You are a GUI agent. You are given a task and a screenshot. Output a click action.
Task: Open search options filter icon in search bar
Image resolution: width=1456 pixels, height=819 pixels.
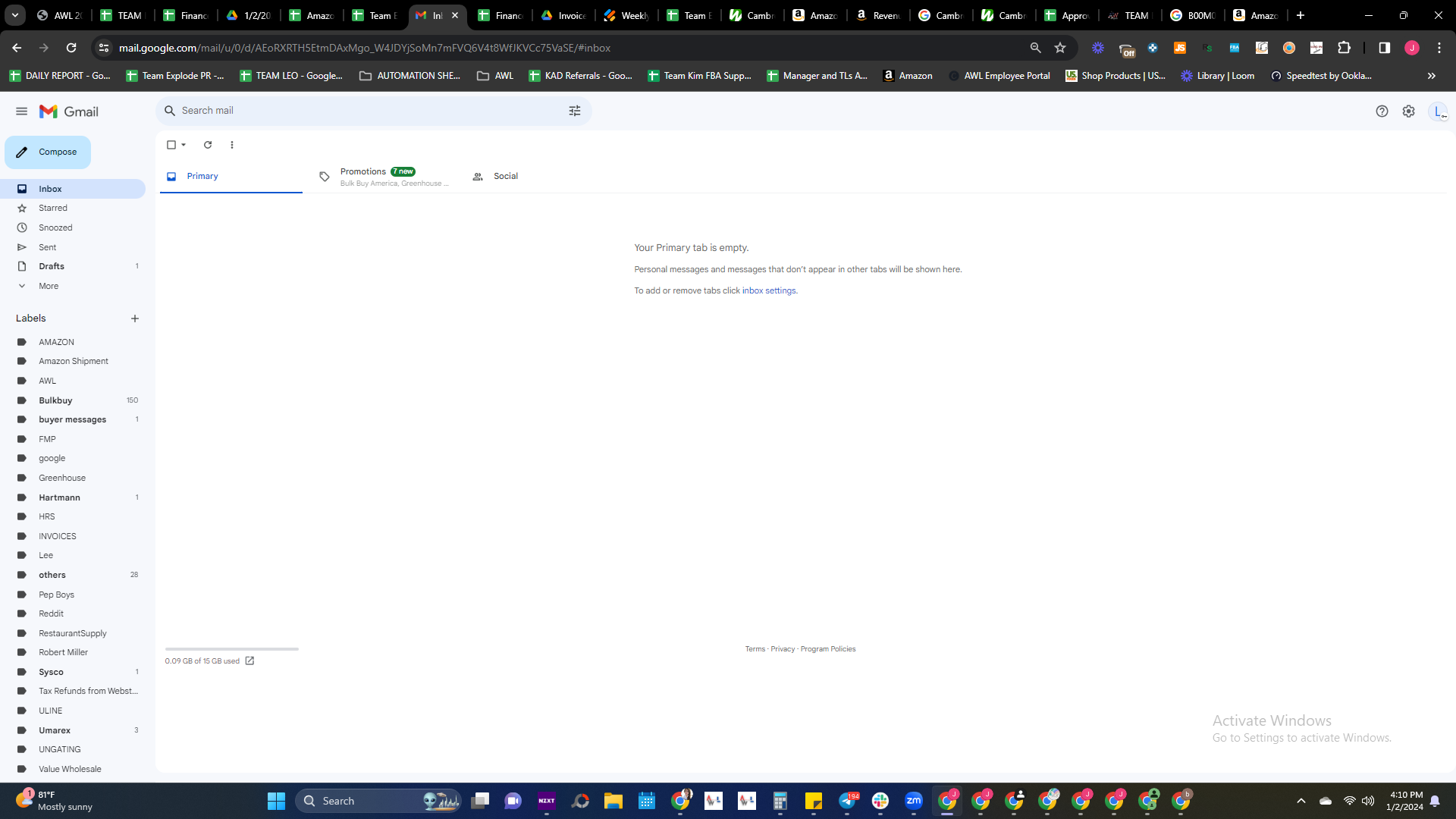575,111
